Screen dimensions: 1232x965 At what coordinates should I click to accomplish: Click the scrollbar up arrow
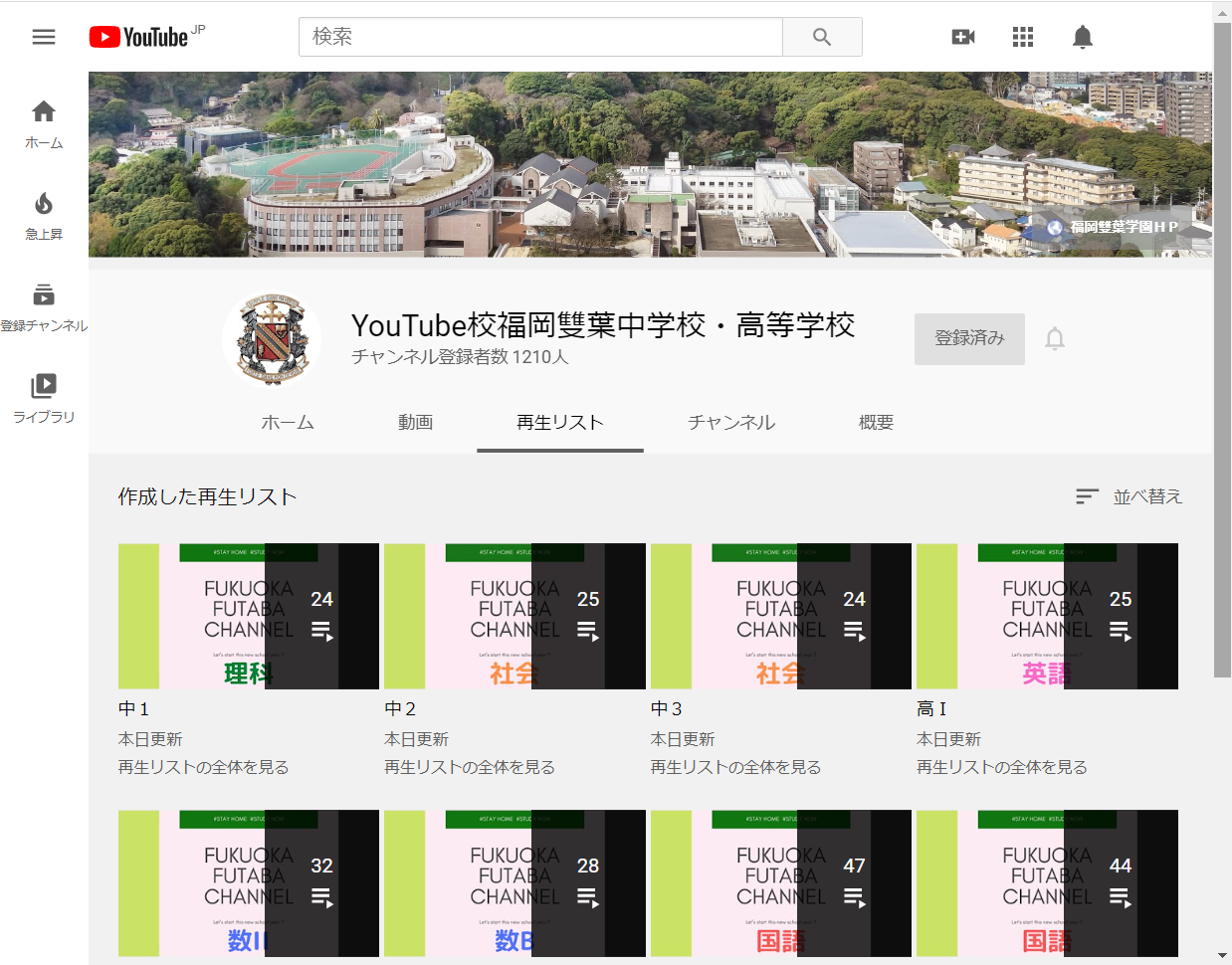pyautogui.click(x=1222, y=13)
